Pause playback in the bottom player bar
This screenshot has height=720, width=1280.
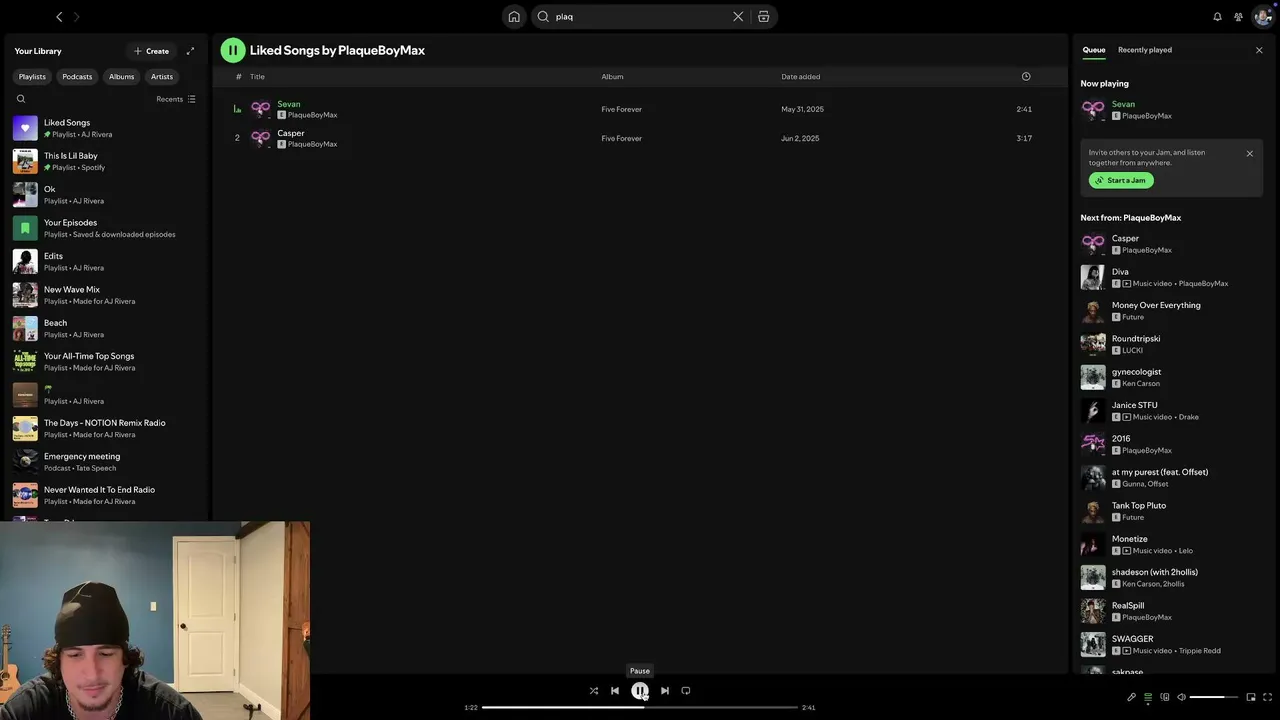(x=640, y=690)
